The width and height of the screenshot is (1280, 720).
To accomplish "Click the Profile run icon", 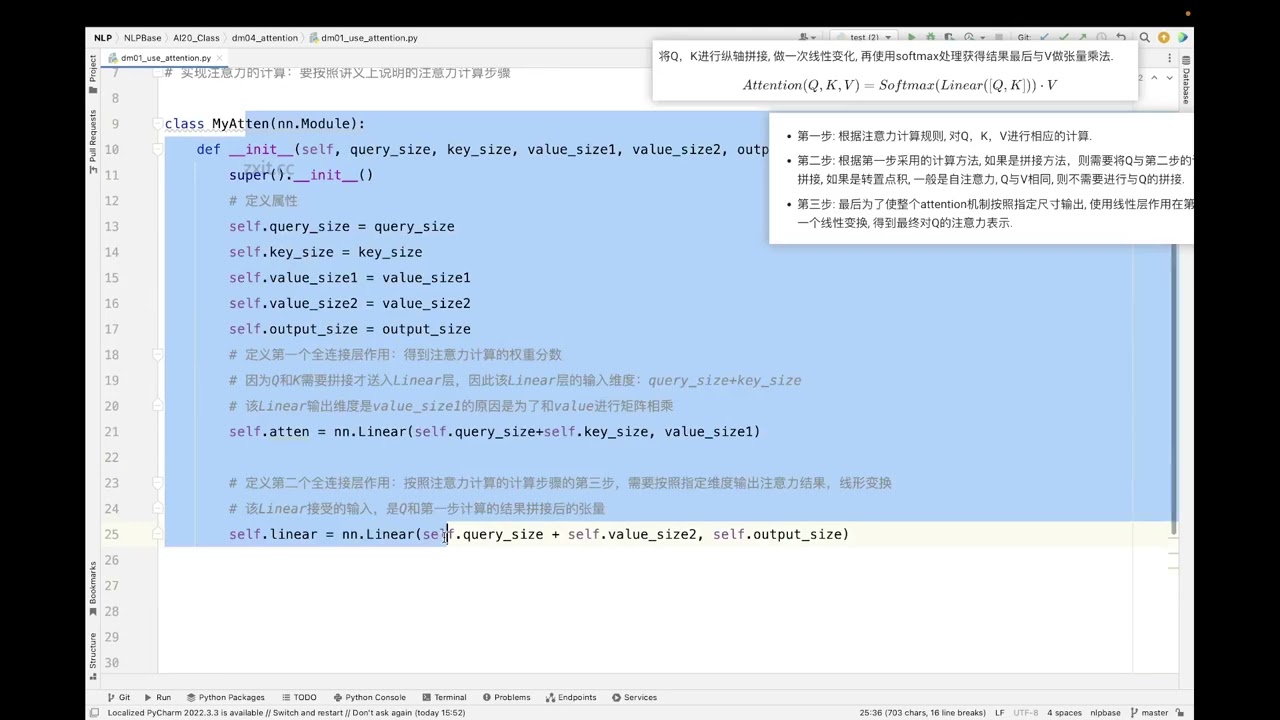I will (969, 37).
